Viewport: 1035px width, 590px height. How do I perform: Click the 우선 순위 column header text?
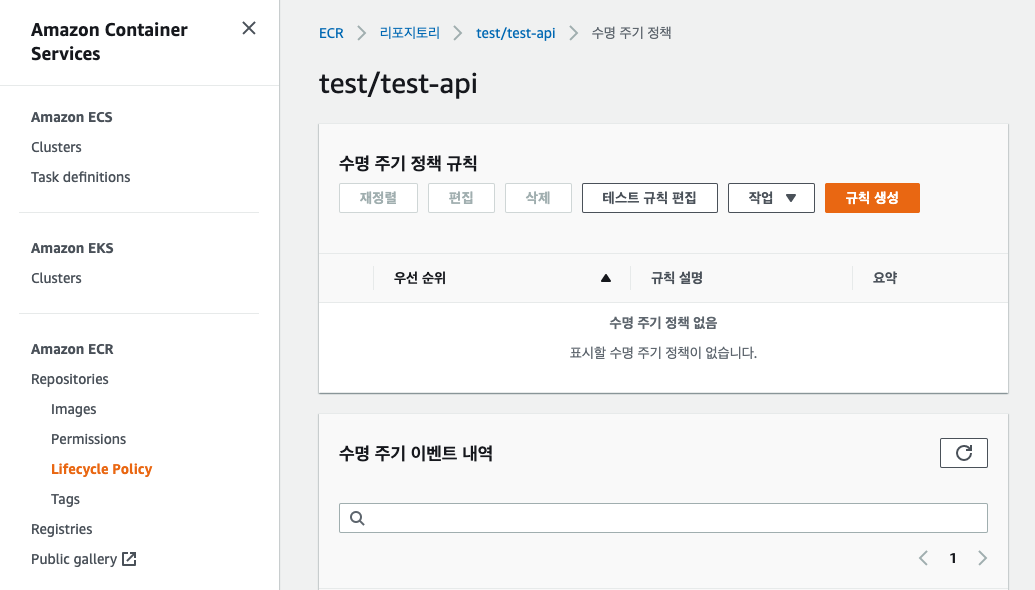tap(420, 278)
